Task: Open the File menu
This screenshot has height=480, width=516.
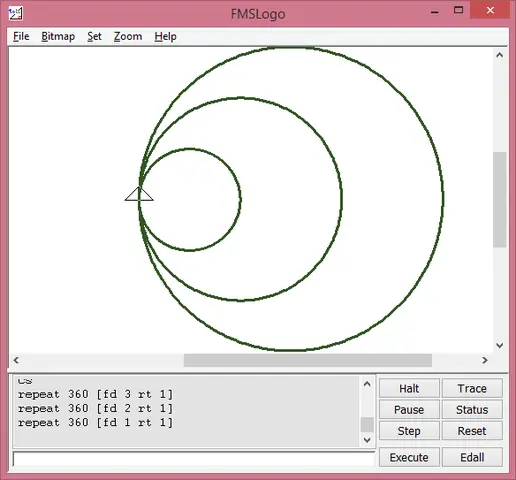Action: click(x=21, y=36)
